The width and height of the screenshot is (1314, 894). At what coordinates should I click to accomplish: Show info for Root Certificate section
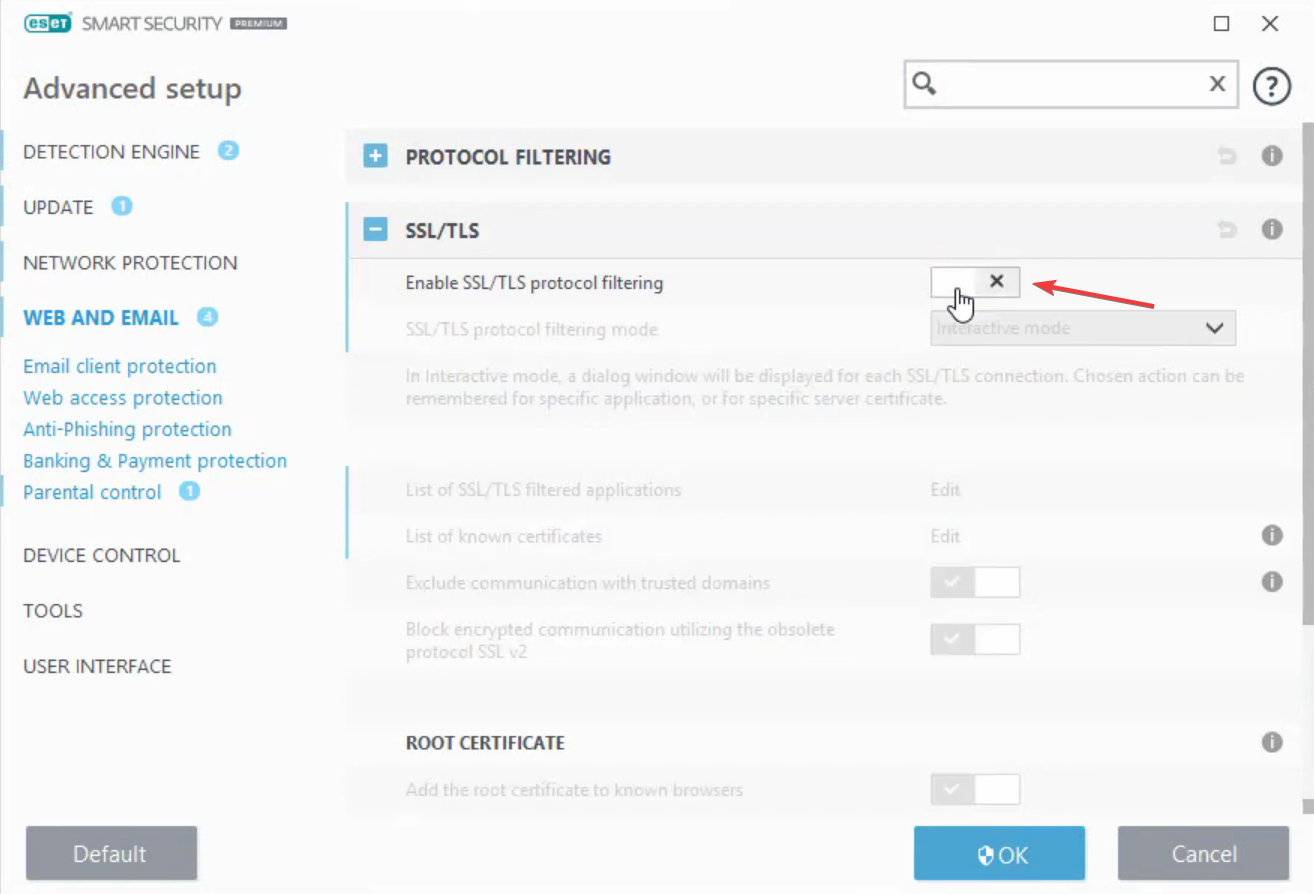pyautogui.click(x=1272, y=742)
